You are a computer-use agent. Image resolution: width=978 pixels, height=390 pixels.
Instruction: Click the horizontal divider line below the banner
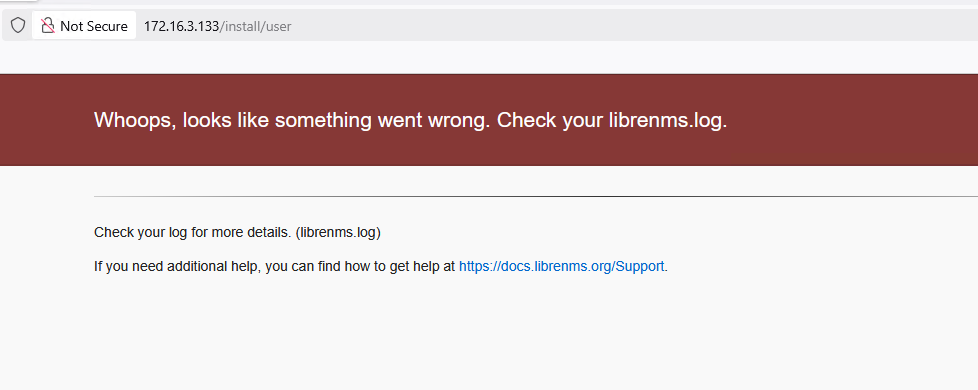coord(536,196)
